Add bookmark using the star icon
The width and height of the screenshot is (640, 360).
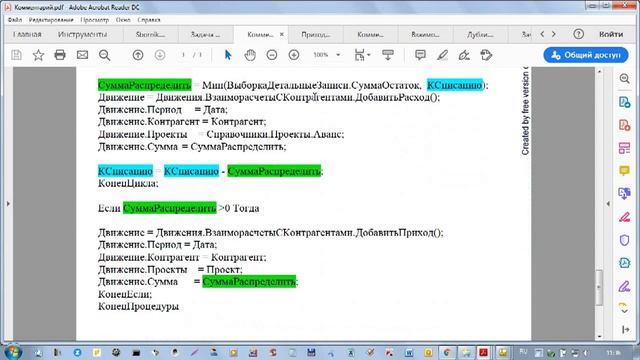coord(38,55)
